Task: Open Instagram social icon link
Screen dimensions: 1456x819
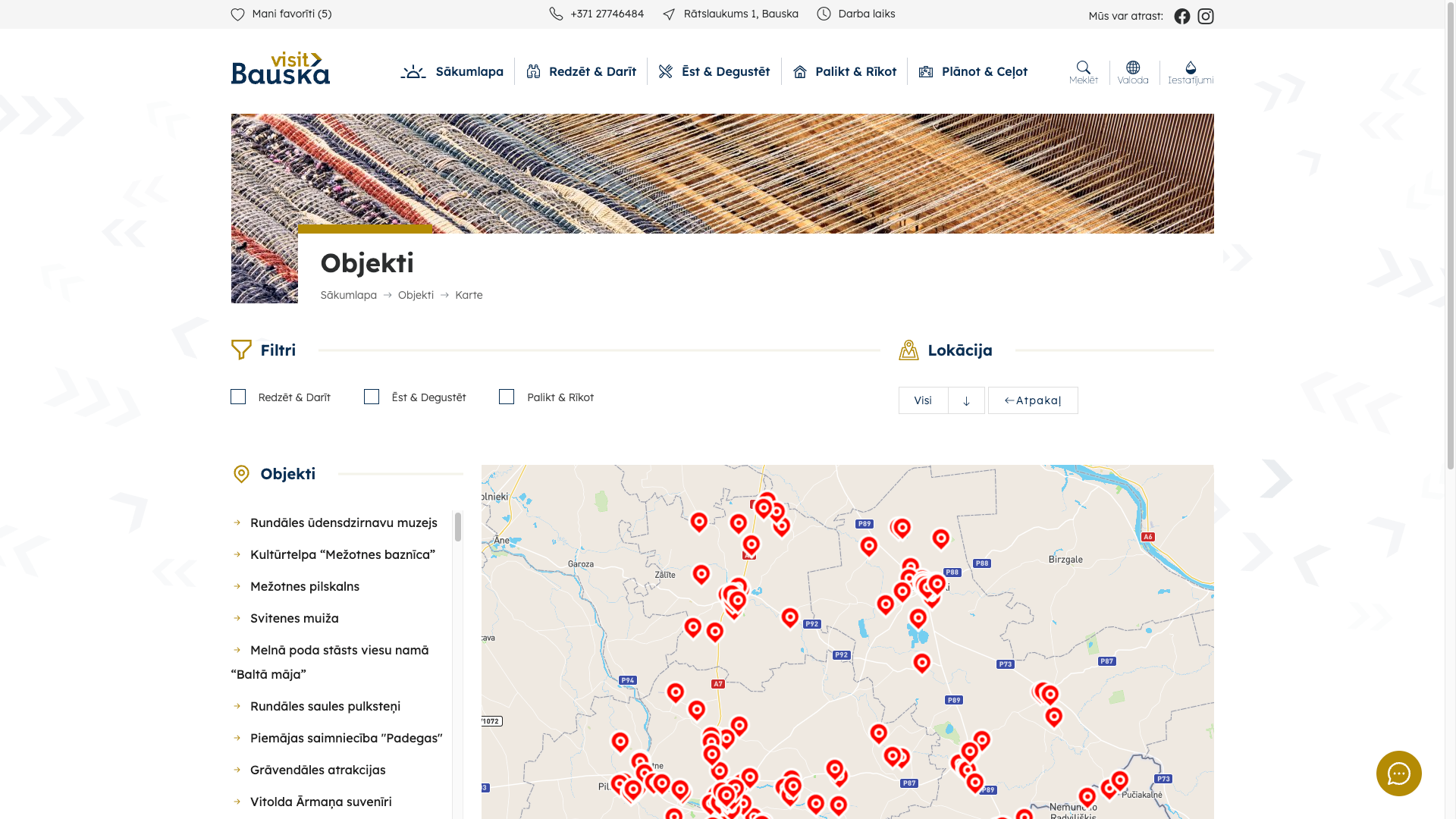Action: click(x=1205, y=16)
